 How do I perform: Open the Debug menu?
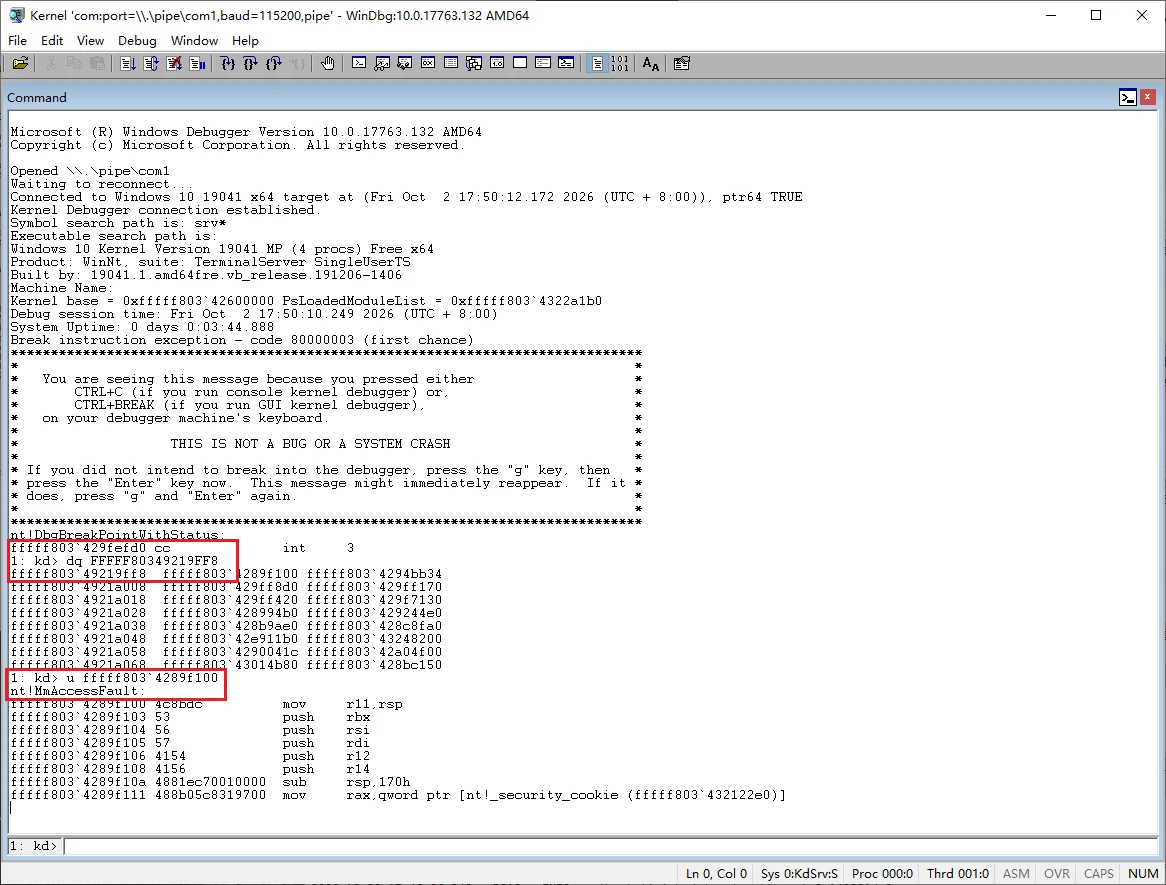click(137, 40)
